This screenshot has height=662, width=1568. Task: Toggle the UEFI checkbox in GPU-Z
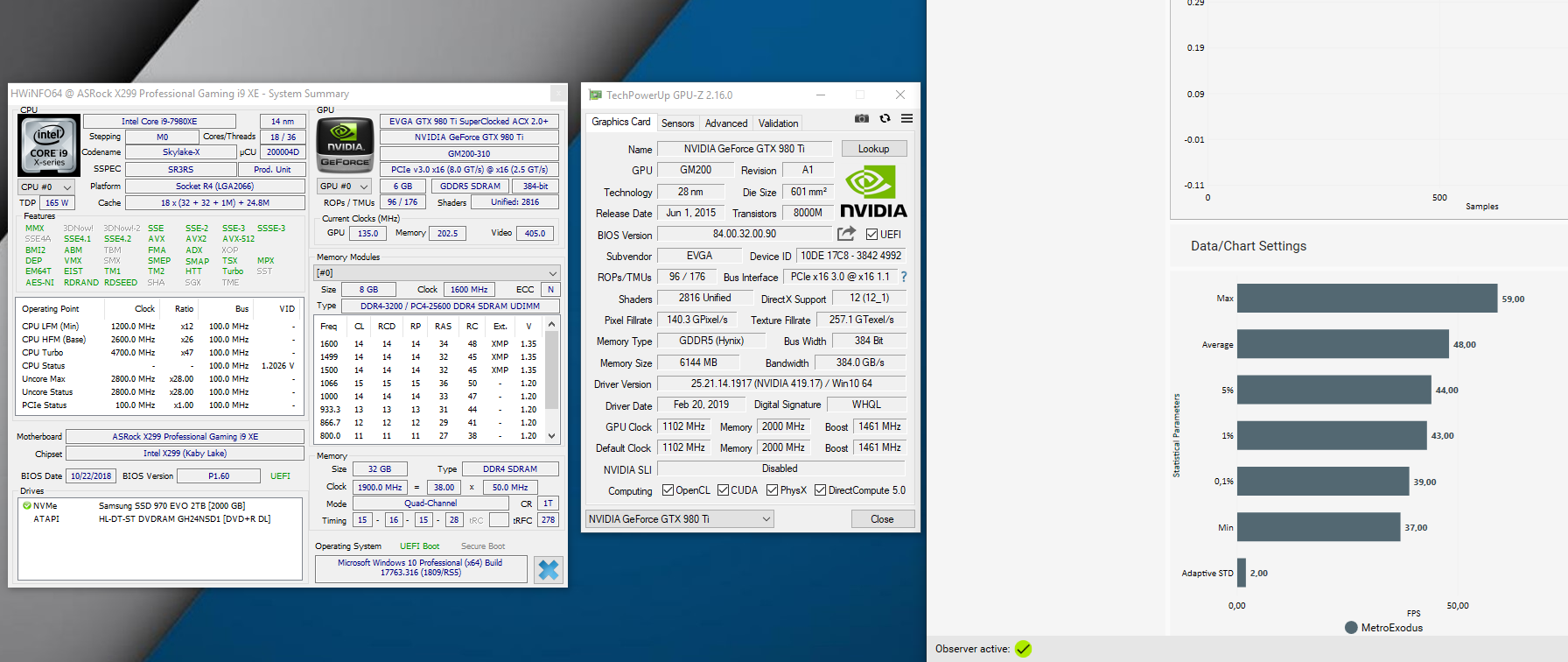871,235
